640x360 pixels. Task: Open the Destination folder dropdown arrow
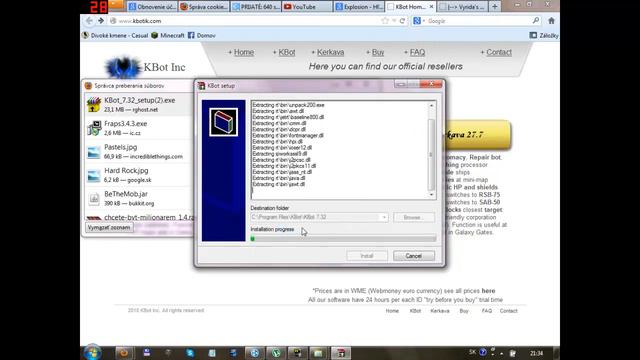coord(384,217)
